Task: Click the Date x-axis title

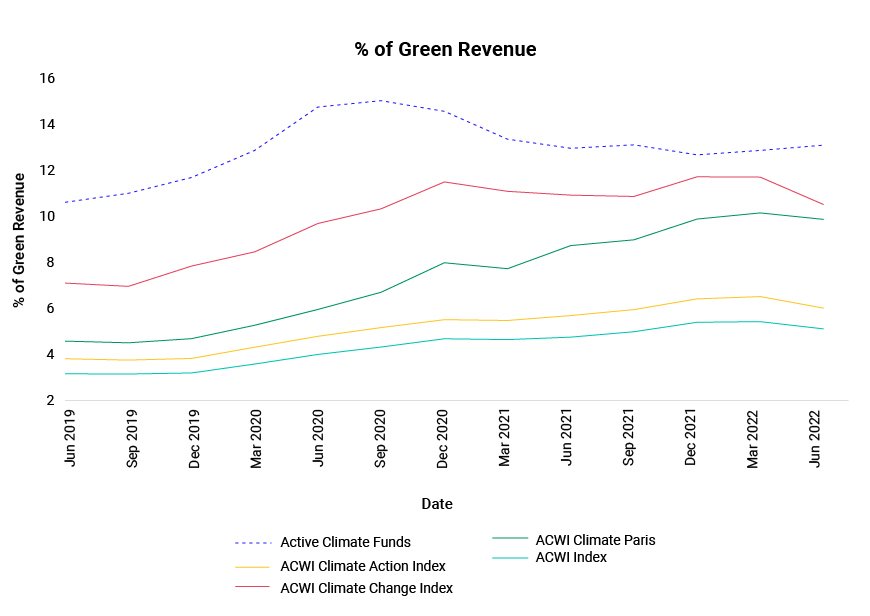Action: 437,504
